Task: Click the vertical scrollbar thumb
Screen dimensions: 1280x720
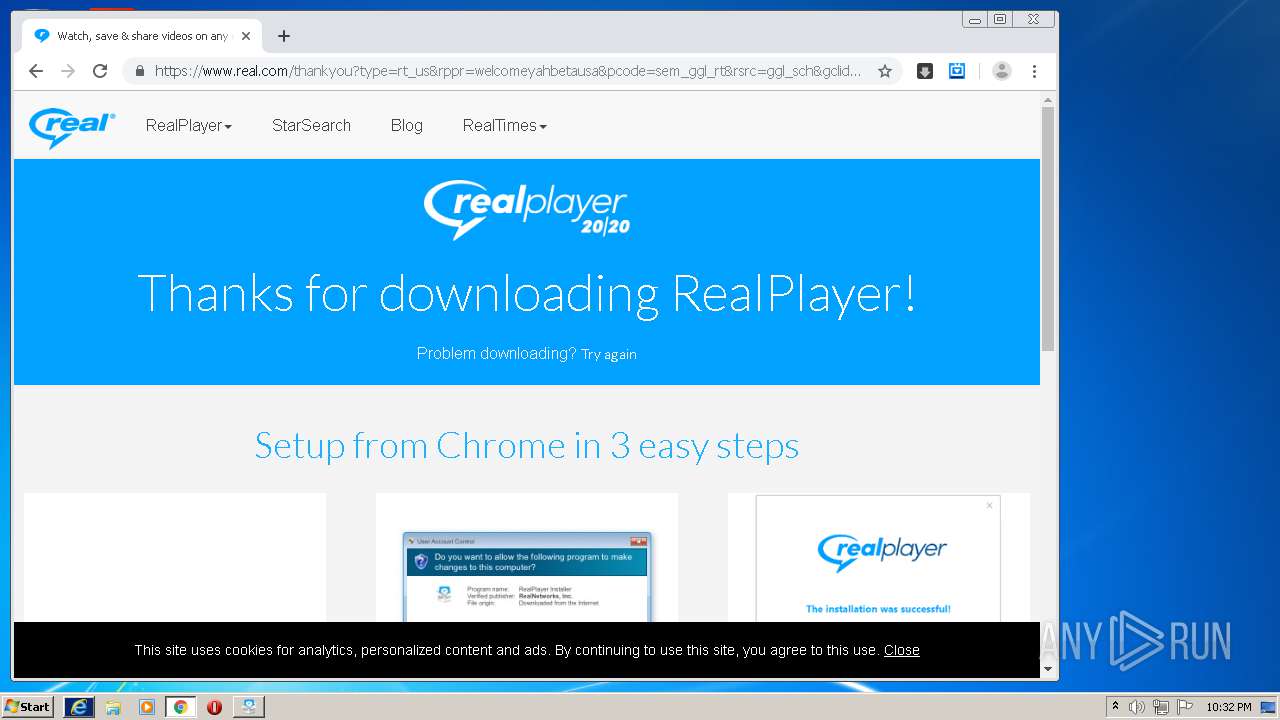Action: pyautogui.click(x=1048, y=229)
